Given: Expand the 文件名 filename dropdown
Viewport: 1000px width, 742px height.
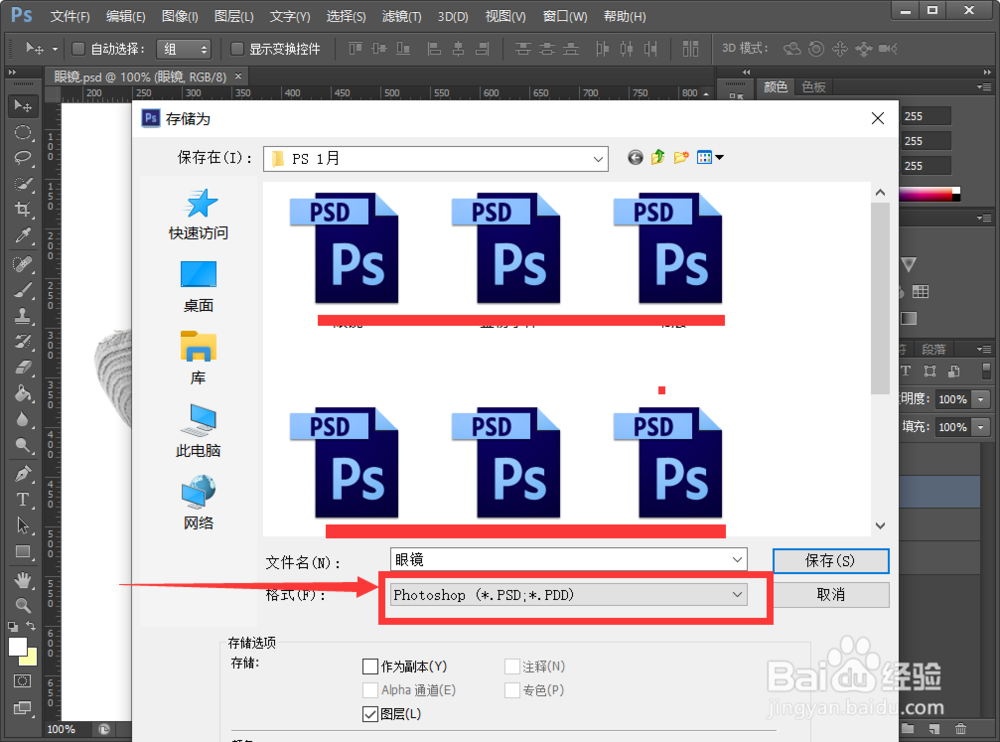Looking at the screenshot, I should tap(737, 560).
